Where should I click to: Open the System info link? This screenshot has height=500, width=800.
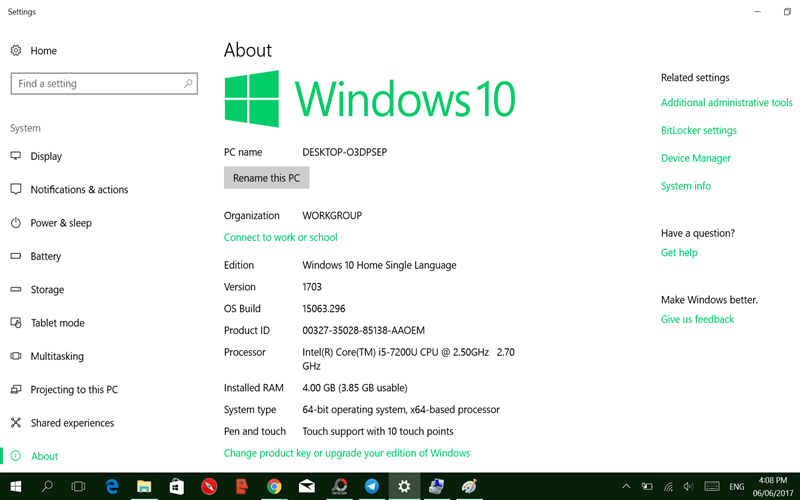(x=686, y=186)
